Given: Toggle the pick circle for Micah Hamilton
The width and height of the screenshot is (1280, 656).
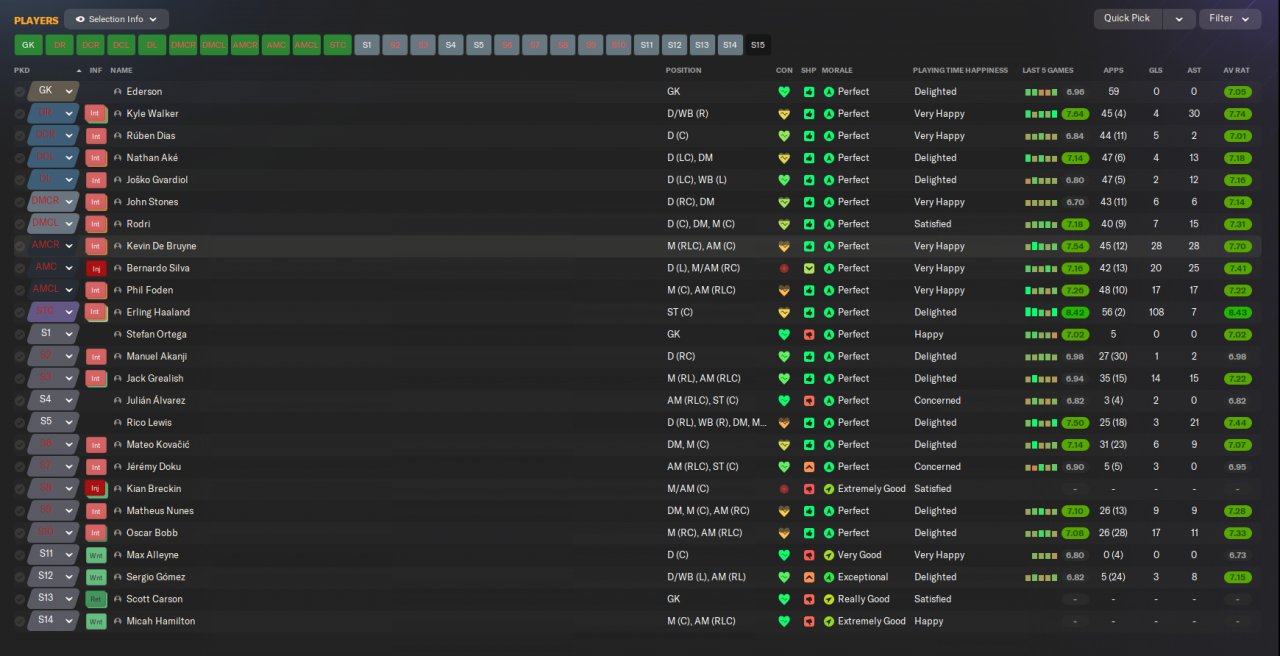Looking at the screenshot, I should 20,621.
